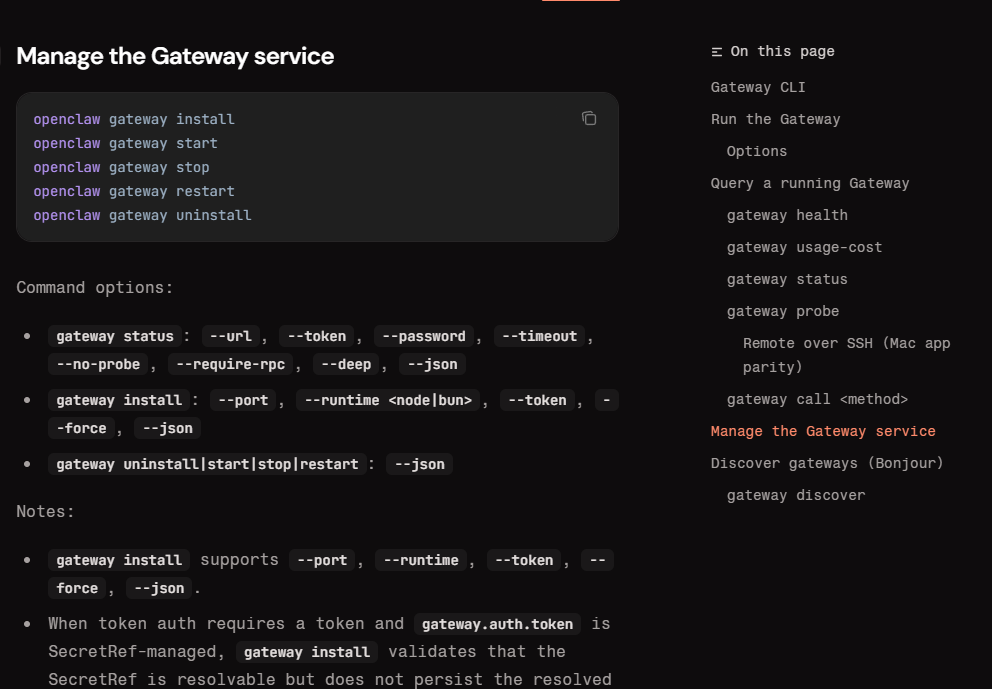Click the '--timeout' option chip
The width and height of the screenshot is (992, 689).
click(540, 336)
